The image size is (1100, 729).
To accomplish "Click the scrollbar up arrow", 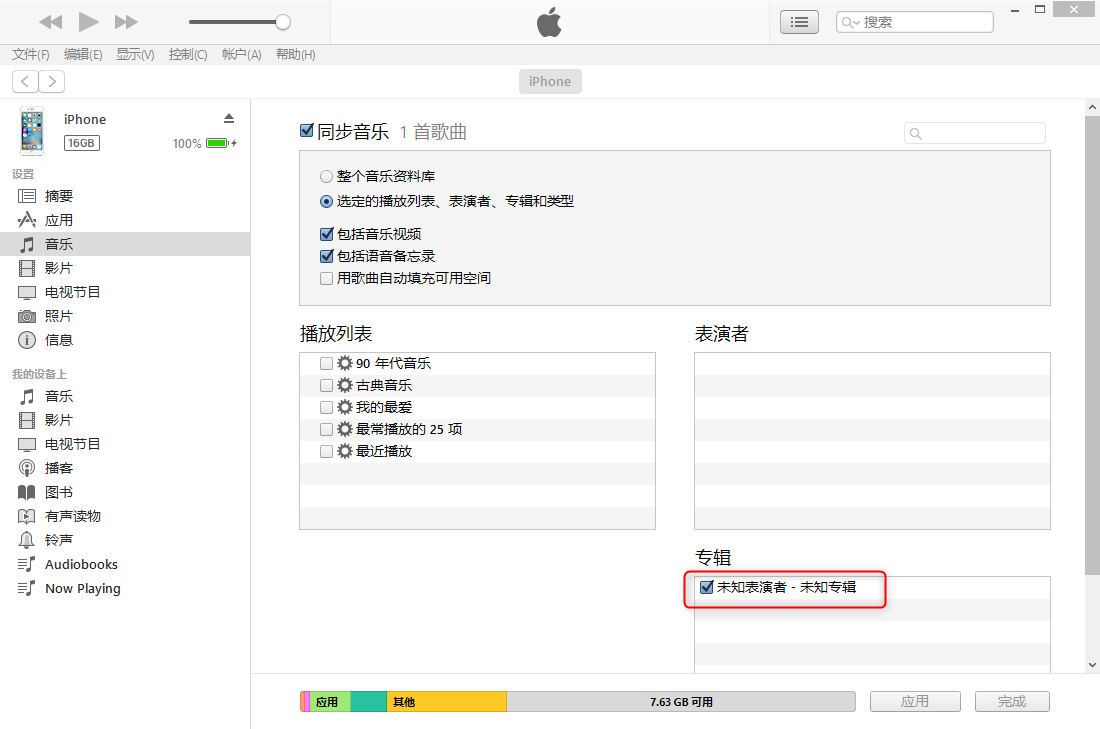I will coord(1092,107).
